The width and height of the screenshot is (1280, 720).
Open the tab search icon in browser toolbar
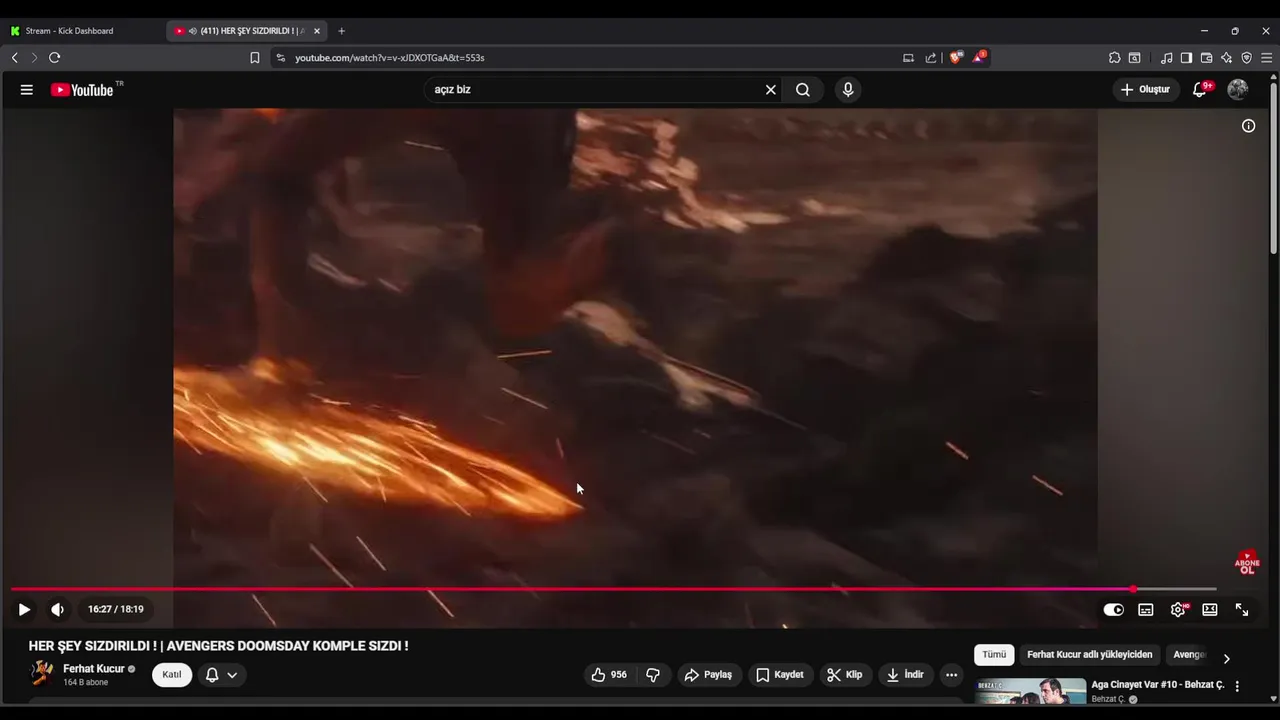(x=1135, y=58)
